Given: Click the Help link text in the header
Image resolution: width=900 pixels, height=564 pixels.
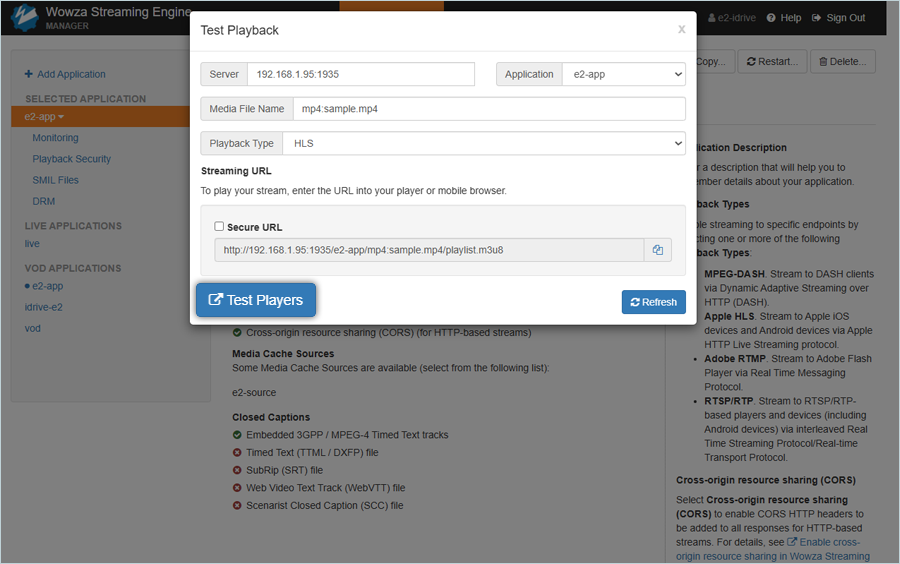Looking at the screenshot, I should pyautogui.click(x=790, y=18).
